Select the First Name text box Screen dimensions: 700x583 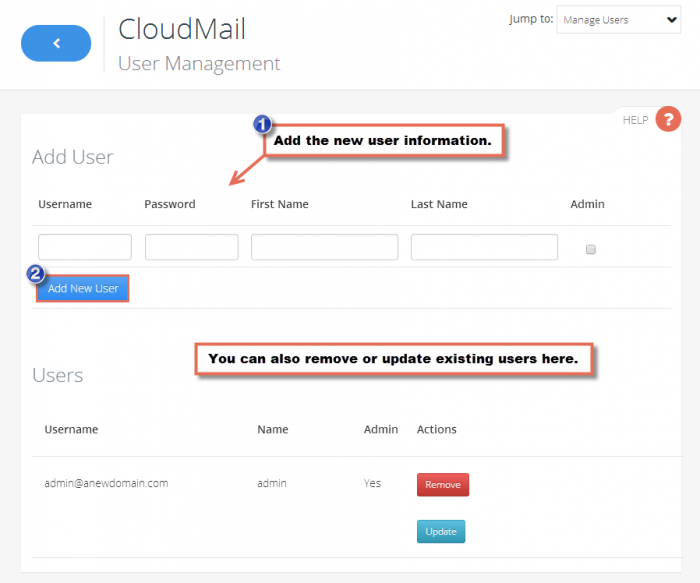point(324,247)
